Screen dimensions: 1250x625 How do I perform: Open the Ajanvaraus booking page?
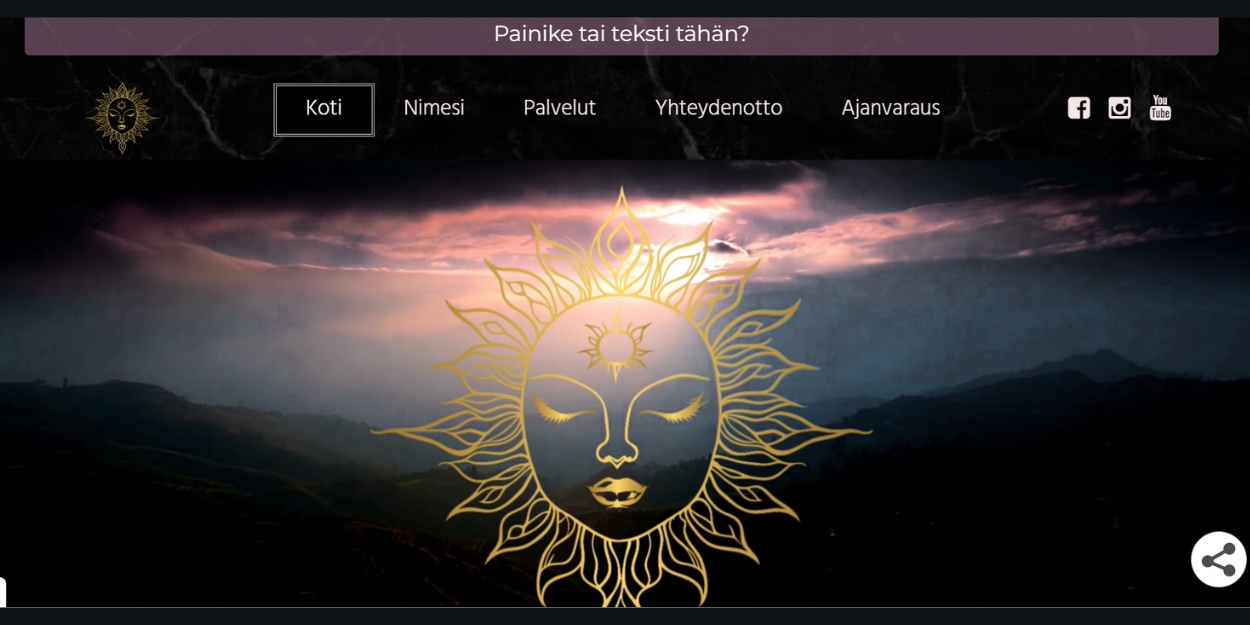coord(891,108)
